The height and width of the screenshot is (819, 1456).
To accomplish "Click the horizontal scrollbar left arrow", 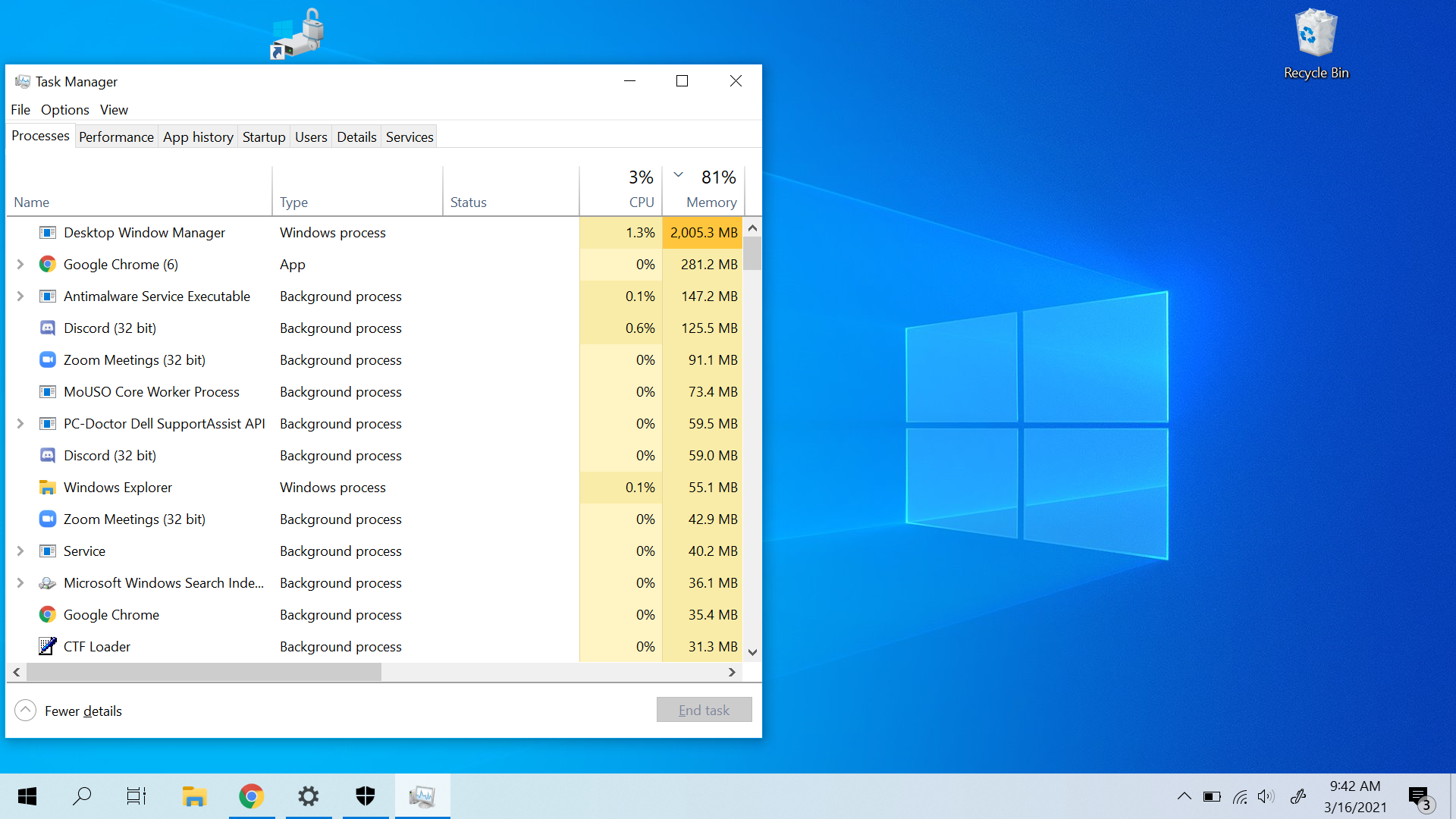I will [x=17, y=672].
